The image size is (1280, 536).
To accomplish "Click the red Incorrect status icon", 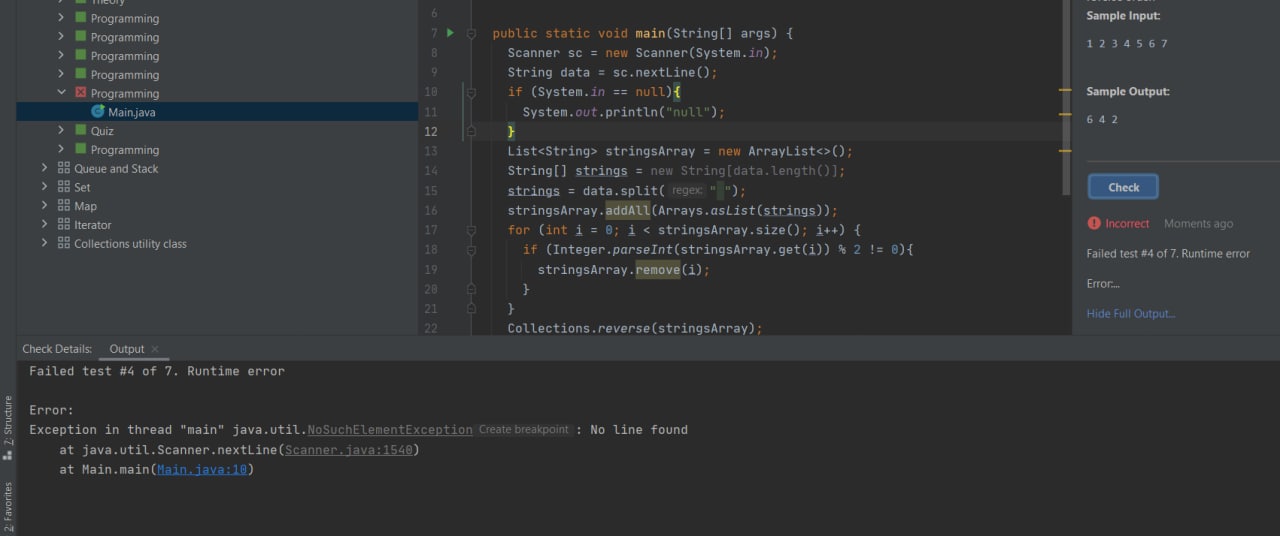I will point(1094,223).
